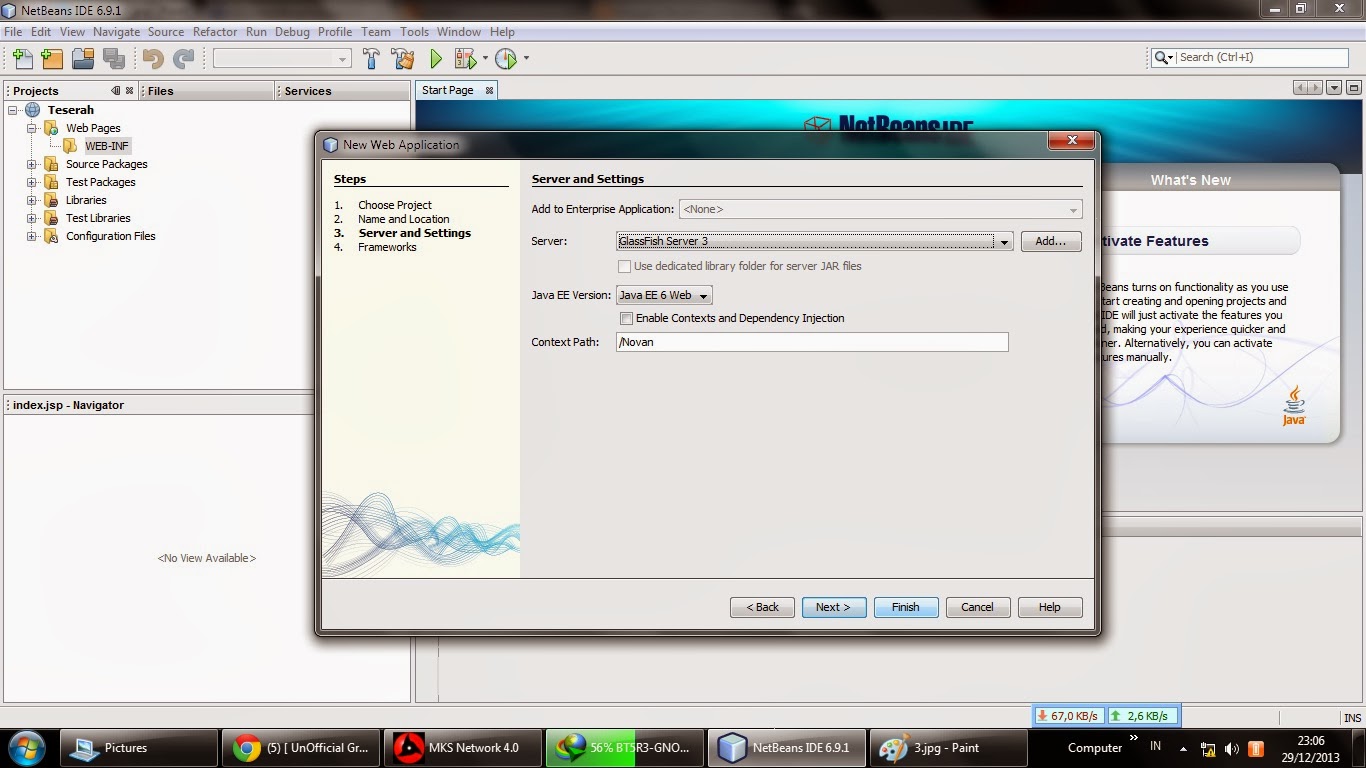Open the New Project toolbar icon
The width and height of the screenshot is (1366, 768).
point(51,58)
